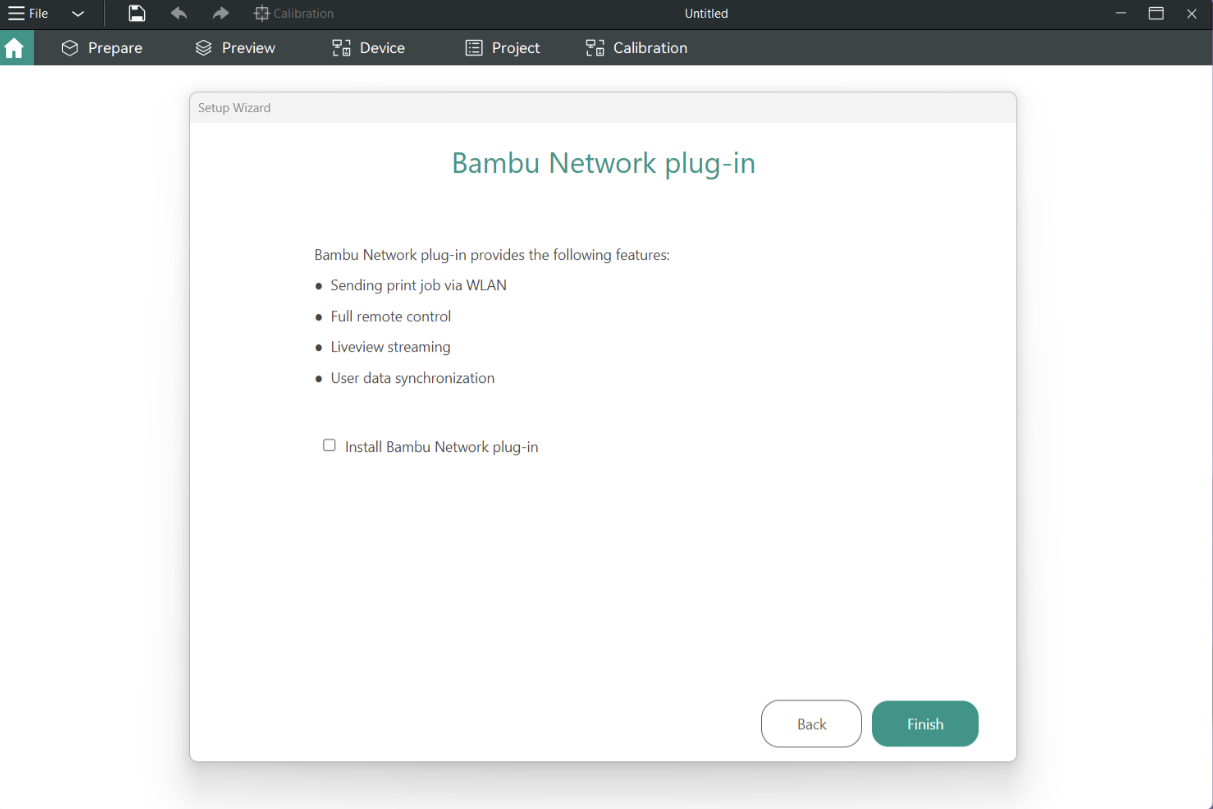Maximize the application window
1213x809 pixels.
click(x=1156, y=13)
